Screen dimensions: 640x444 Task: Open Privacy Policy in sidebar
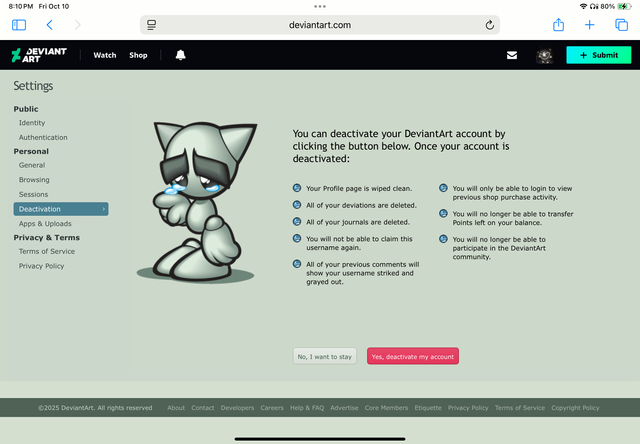(x=41, y=266)
